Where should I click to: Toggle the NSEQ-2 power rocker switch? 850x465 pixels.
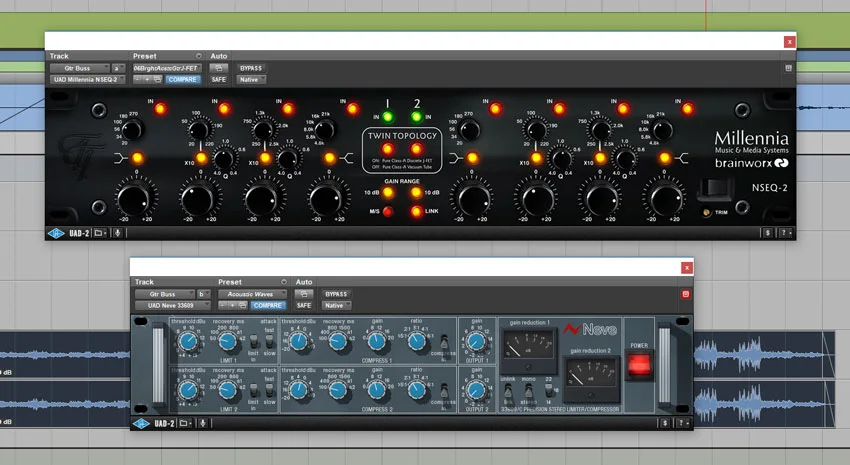(716, 188)
